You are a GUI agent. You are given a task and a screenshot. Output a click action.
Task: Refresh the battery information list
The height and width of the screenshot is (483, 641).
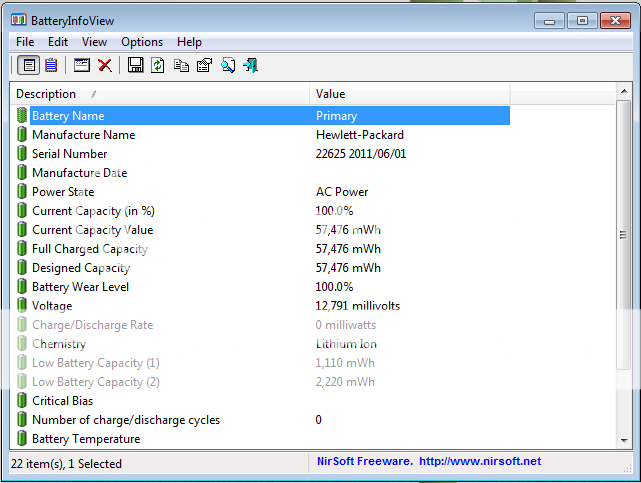(x=158, y=65)
